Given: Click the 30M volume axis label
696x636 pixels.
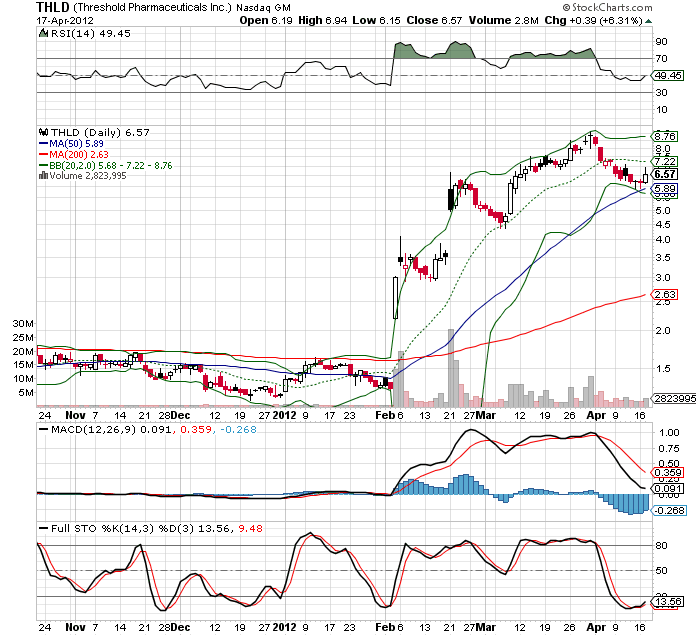Looking at the screenshot, I should click(23, 324).
